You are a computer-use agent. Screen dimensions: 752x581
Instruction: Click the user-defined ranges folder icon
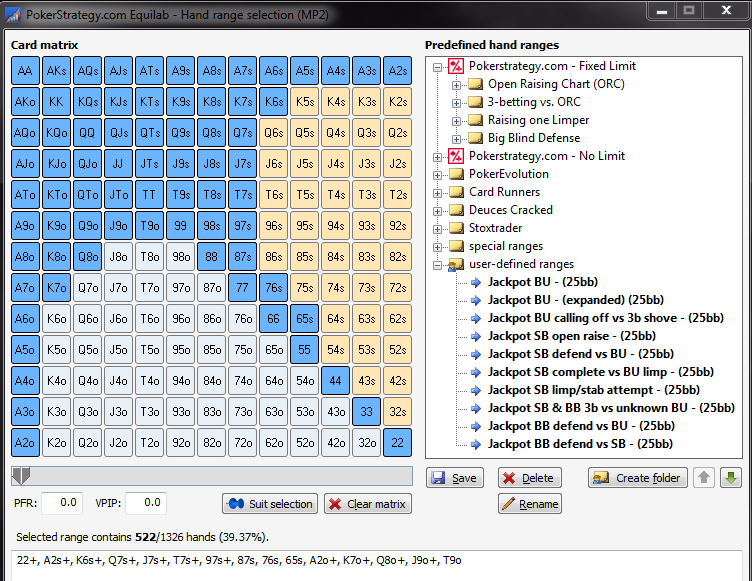pyautogui.click(x=456, y=264)
